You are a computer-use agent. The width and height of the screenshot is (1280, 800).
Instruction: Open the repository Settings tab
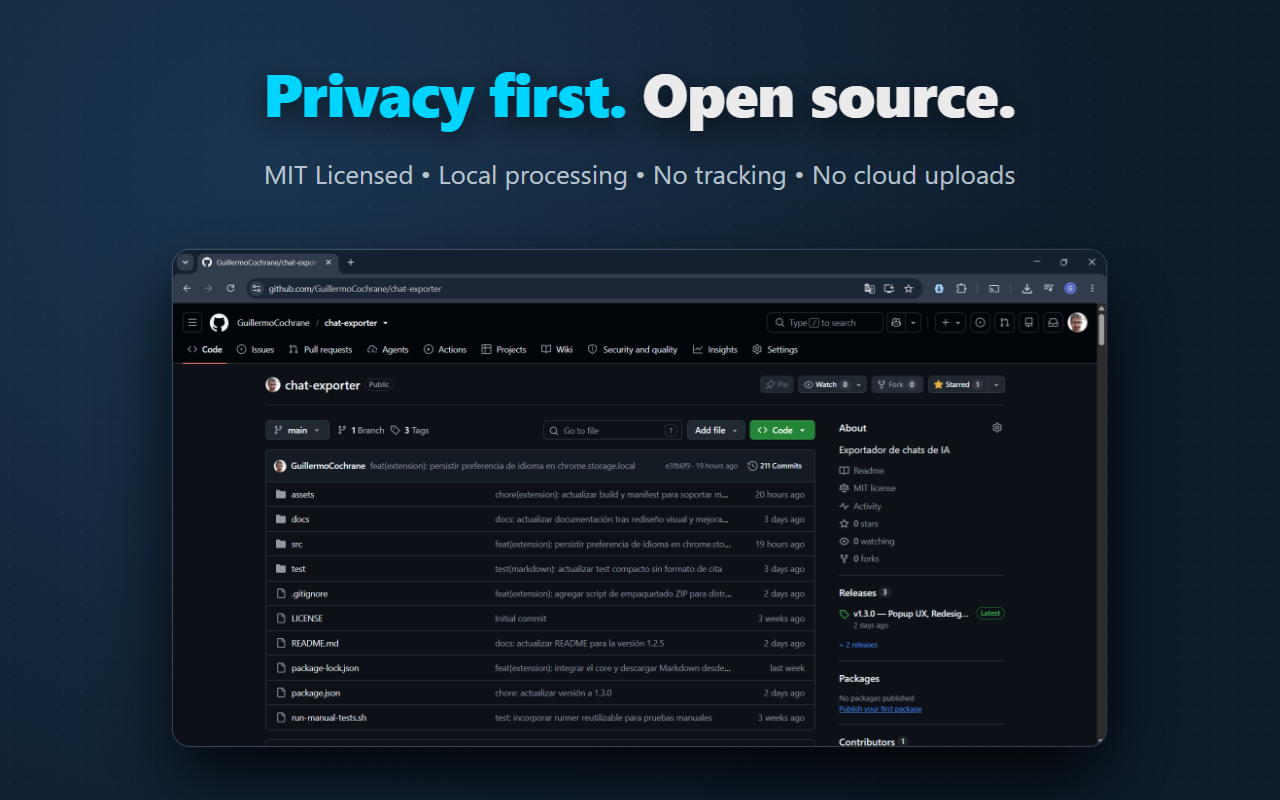click(775, 350)
